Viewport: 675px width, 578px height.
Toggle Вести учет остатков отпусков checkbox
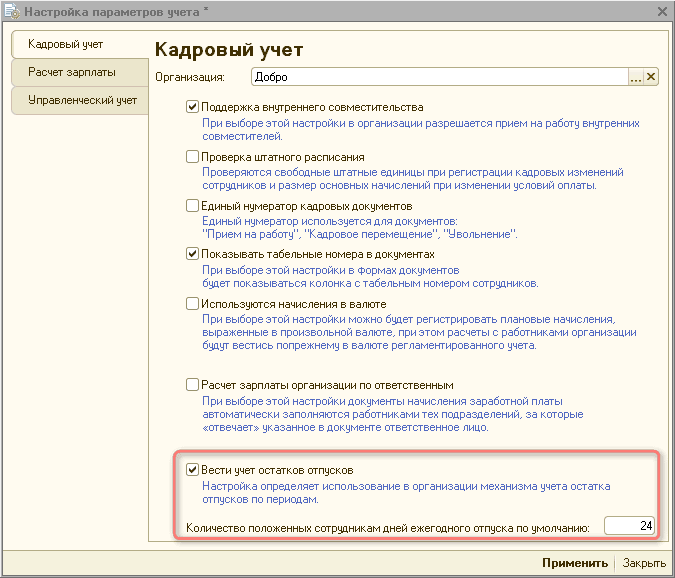pyautogui.click(x=193, y=470)
